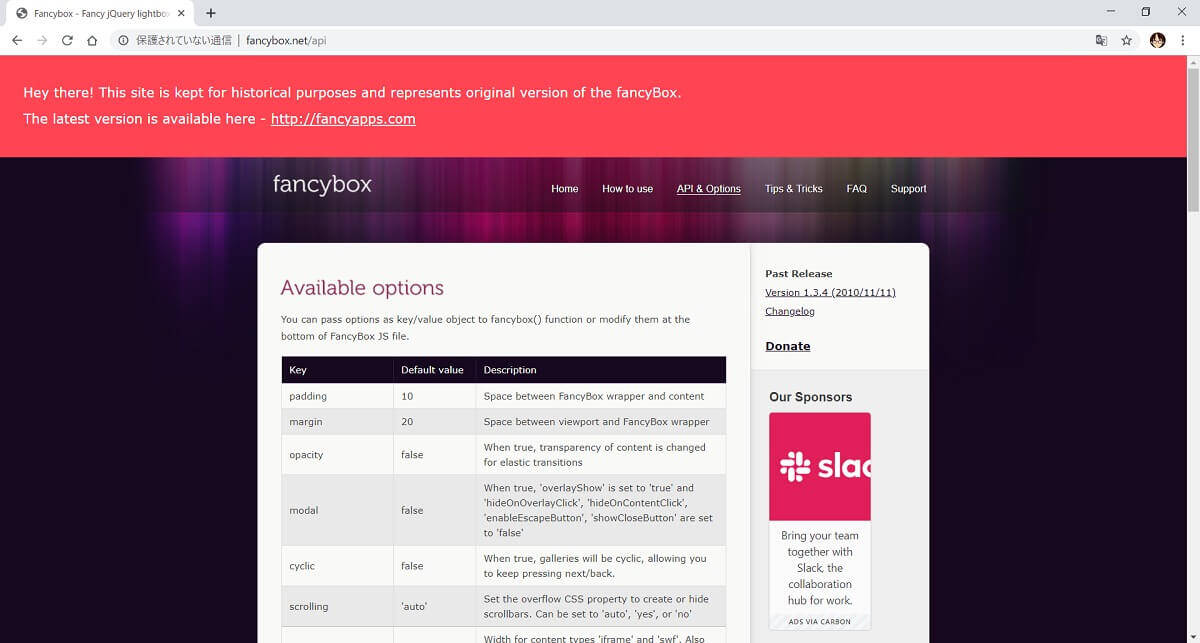1200x643 pixels.
Task: Click the fancybox site logo
Action: (321, 184)
